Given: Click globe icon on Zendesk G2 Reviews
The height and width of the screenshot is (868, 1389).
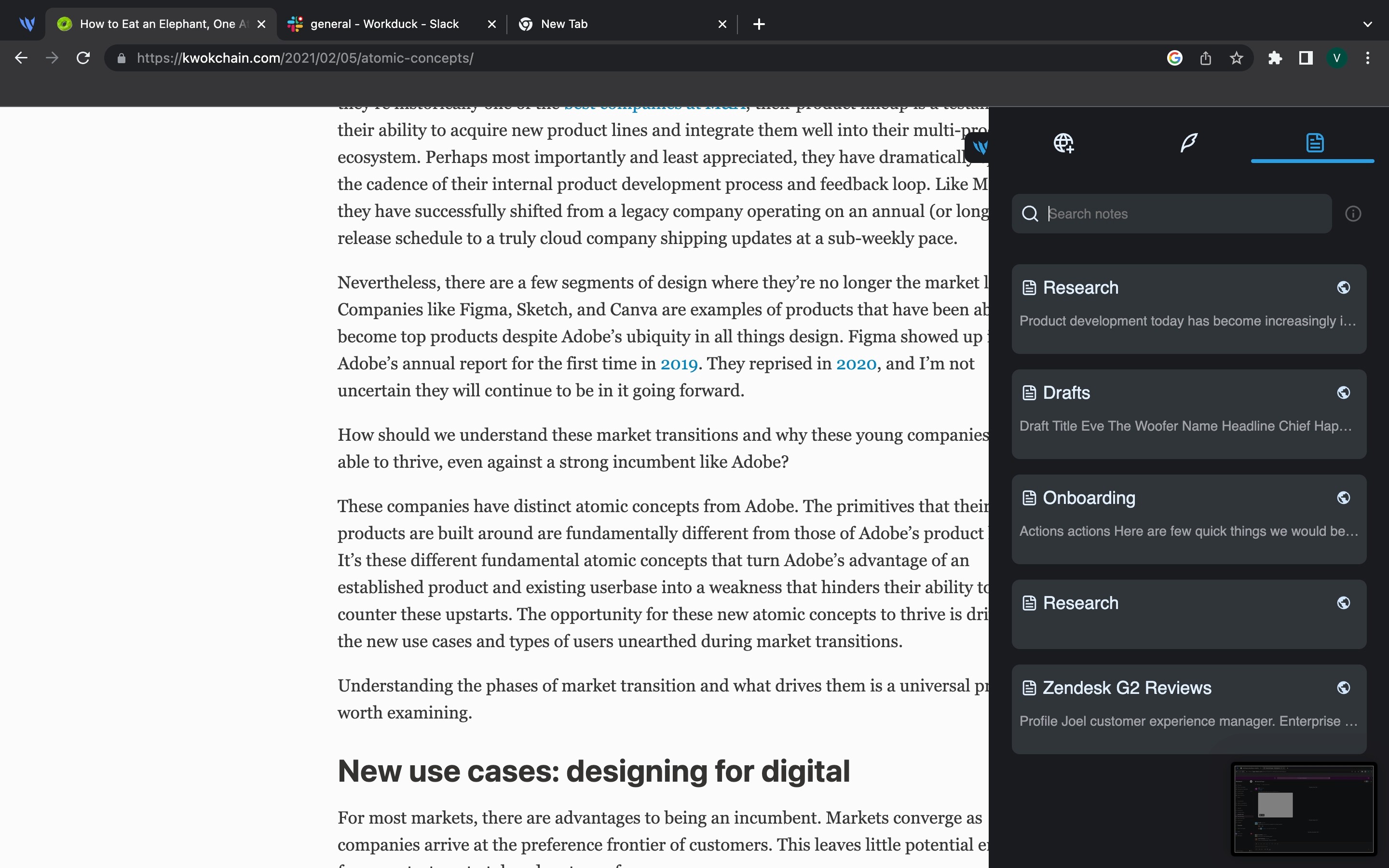Looking at the screenshot, I should pos(1343,688).
